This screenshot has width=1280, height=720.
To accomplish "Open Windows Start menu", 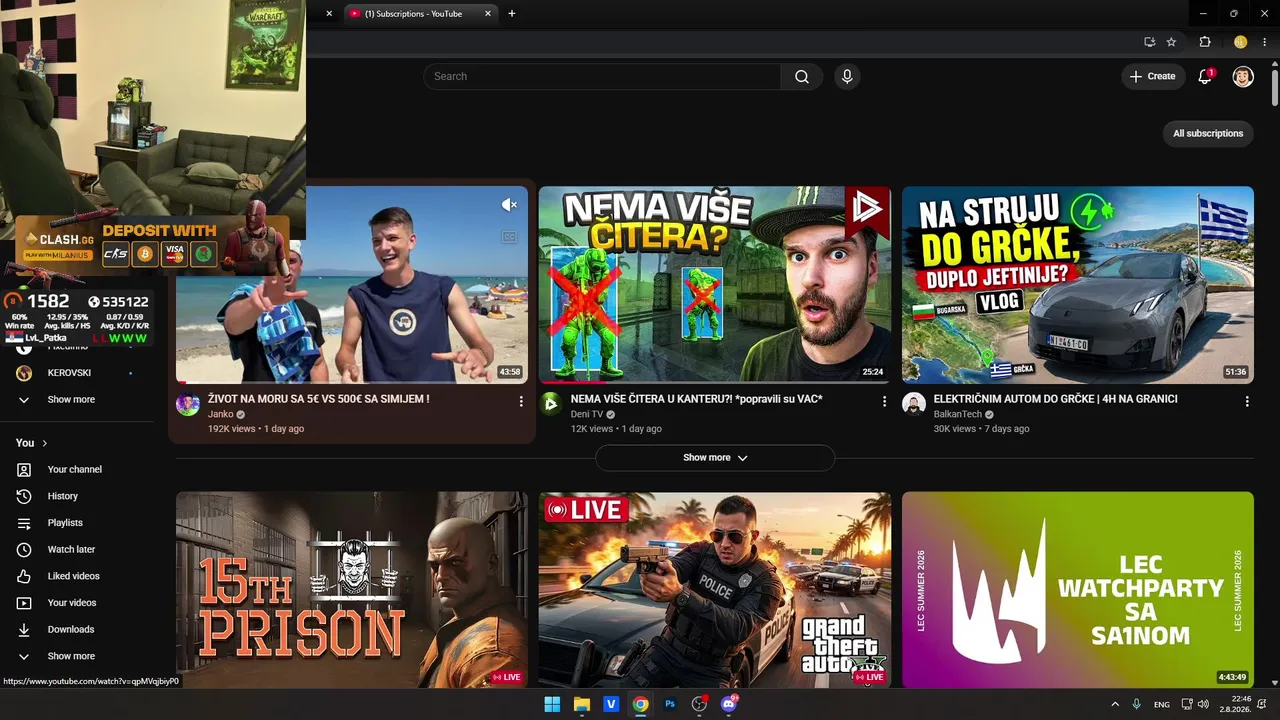I will click(x=552, y=704).
